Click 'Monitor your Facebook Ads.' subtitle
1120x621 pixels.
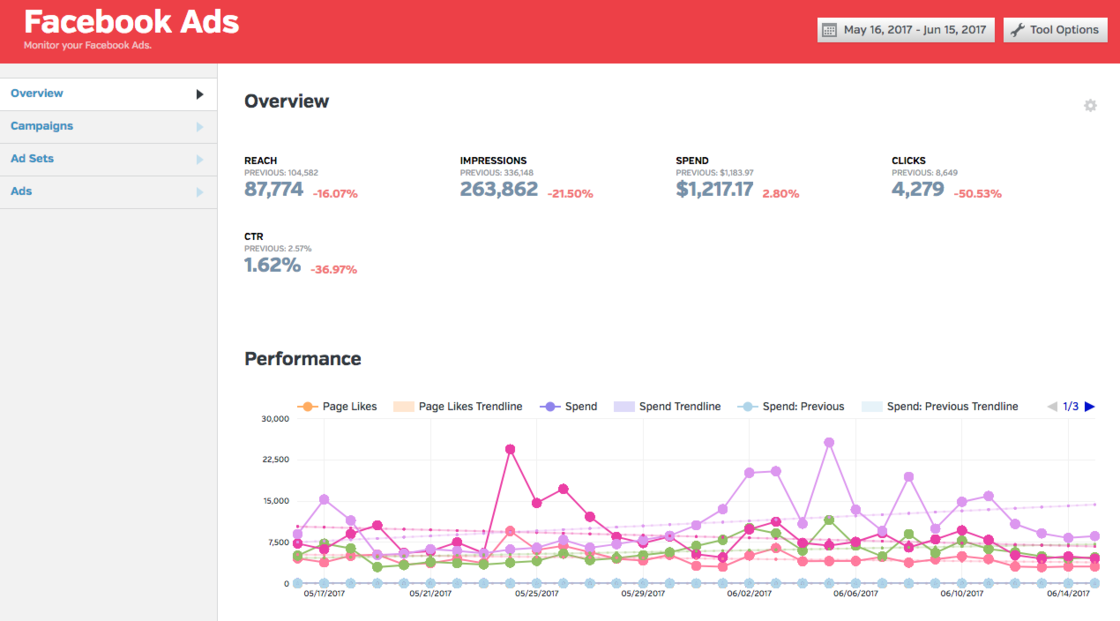click(x=88, y=46)
